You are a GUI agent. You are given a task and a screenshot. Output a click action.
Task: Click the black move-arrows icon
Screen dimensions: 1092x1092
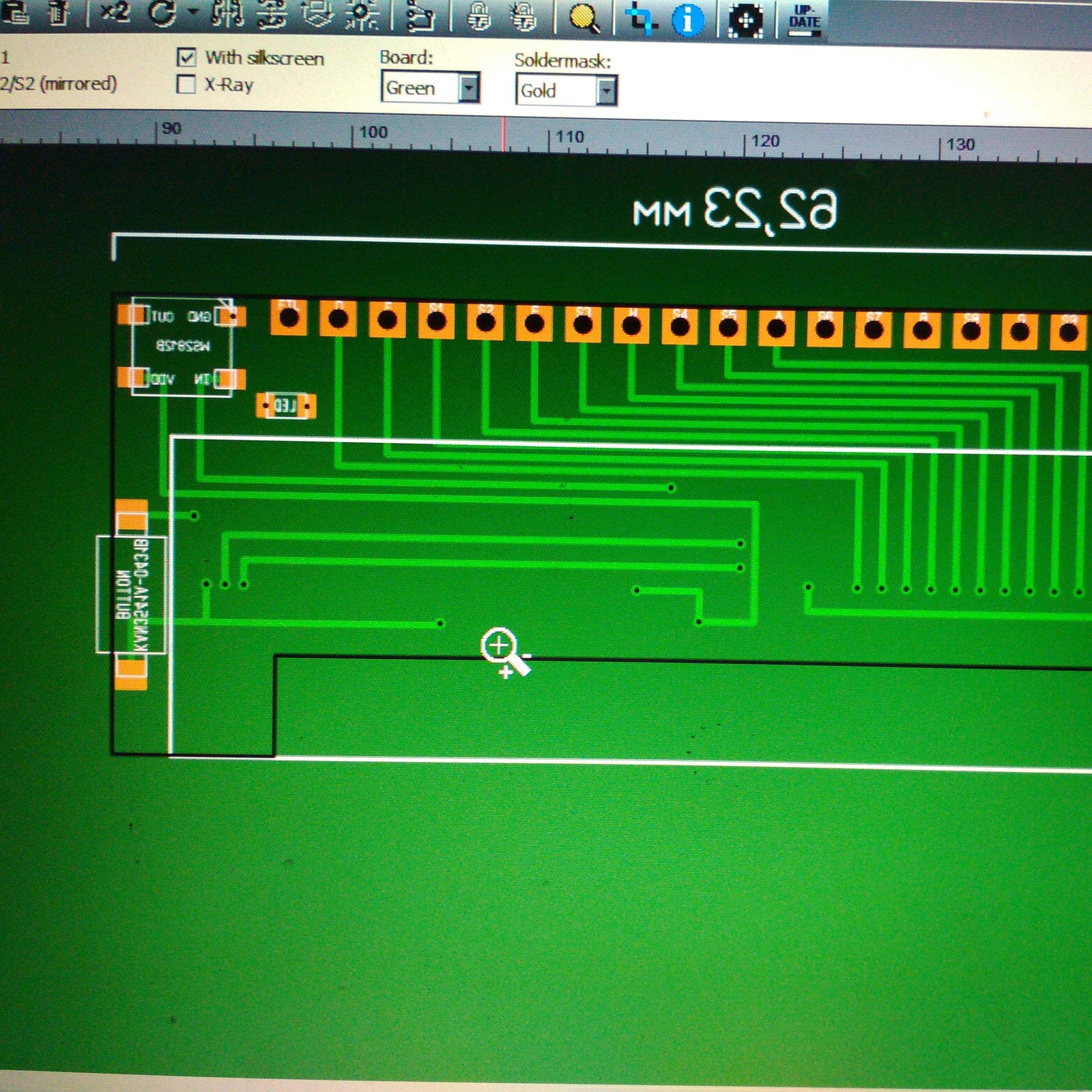pyautogui.click(x=745, y=20)
